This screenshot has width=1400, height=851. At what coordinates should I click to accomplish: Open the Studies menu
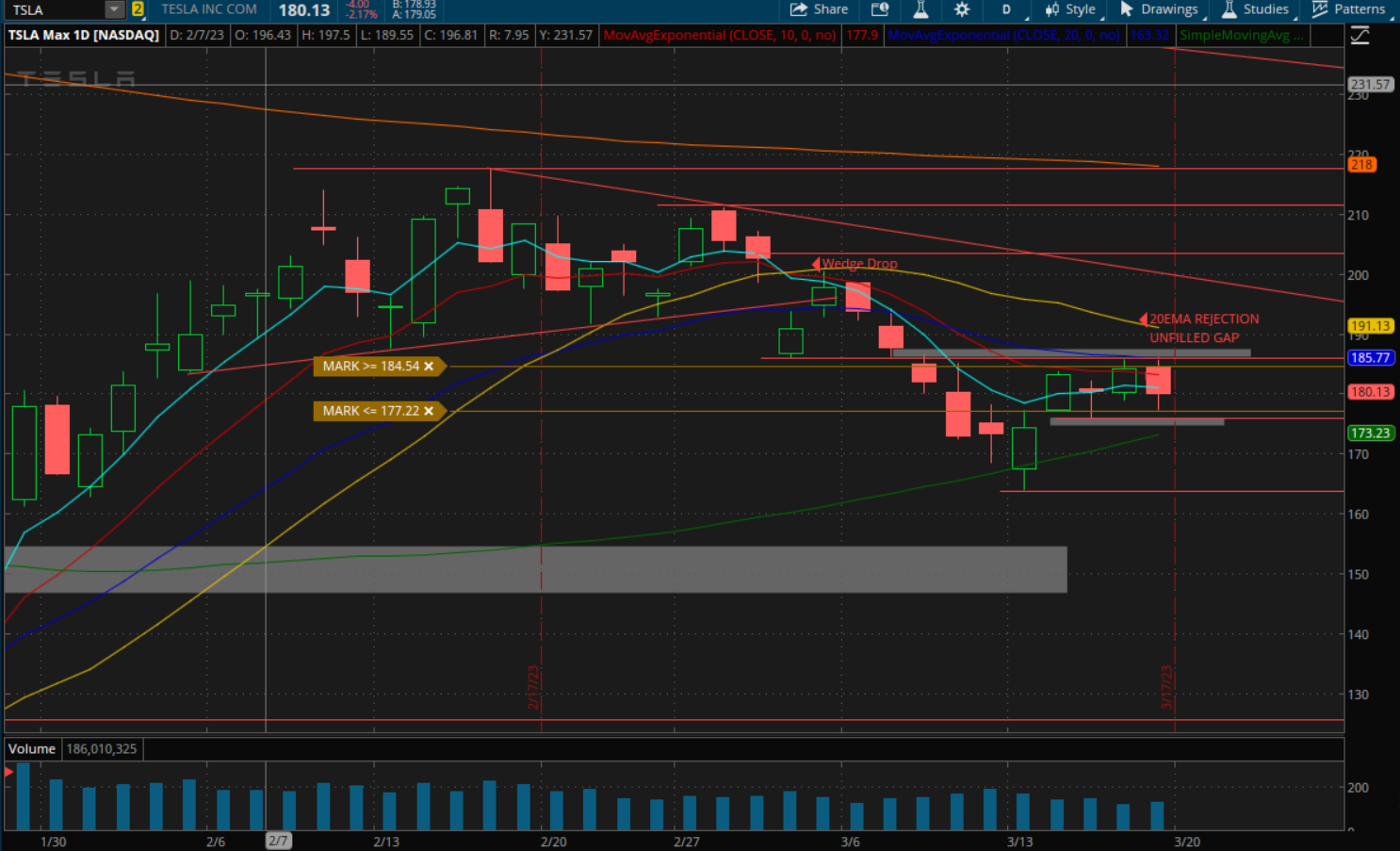[1256, 9]
